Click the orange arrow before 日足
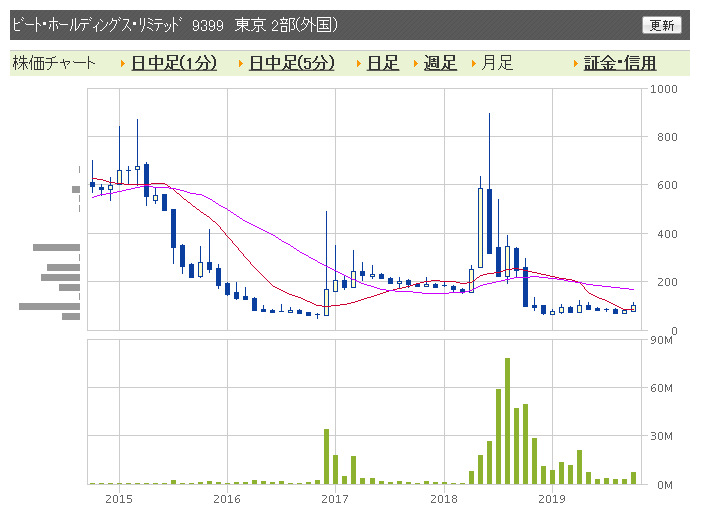Image resolution: width=701 pixels, height=525 pixels. point(359,64)
